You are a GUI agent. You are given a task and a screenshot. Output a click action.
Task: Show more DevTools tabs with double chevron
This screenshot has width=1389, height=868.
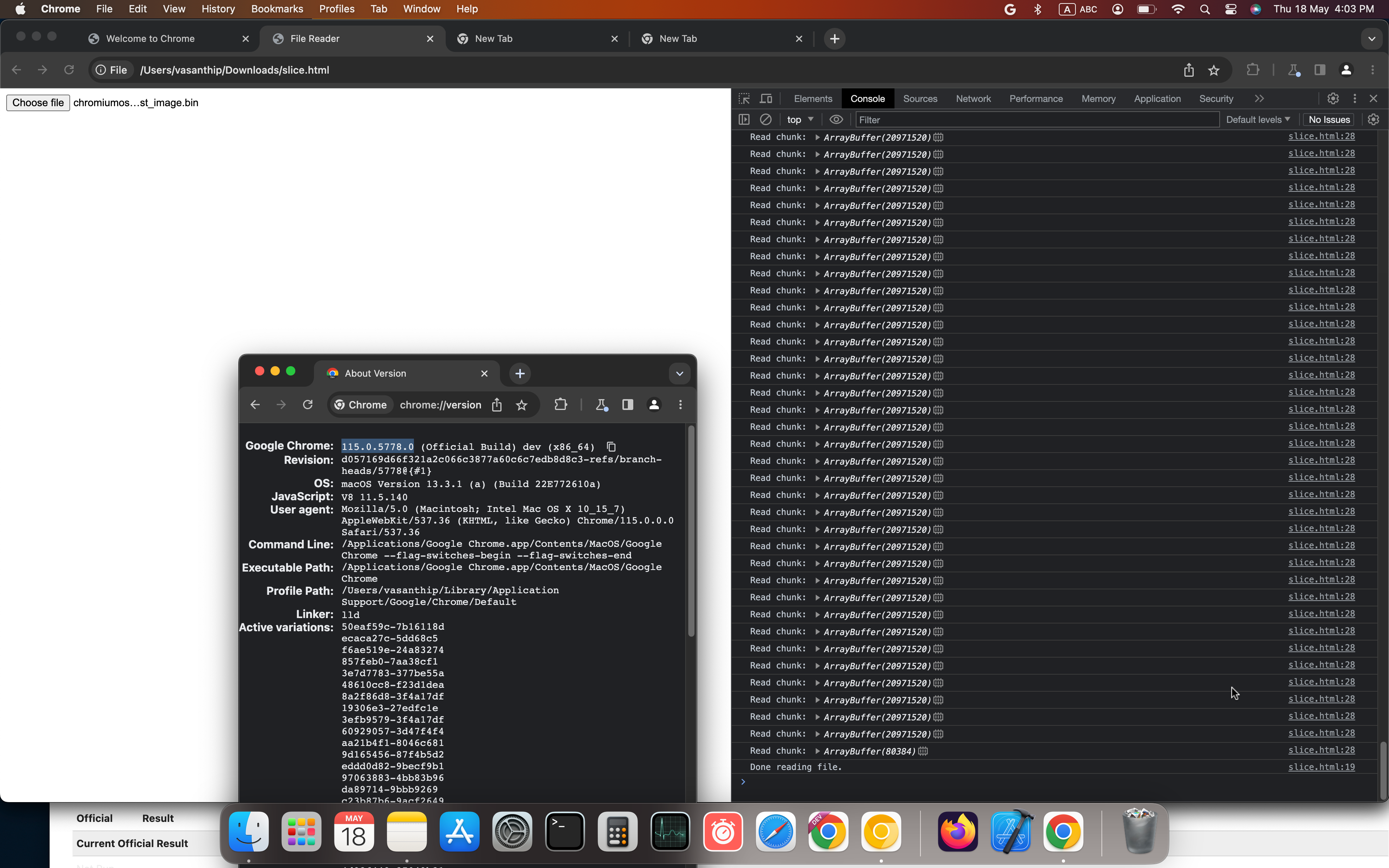pyautogui.click(x=1259, y=99)
